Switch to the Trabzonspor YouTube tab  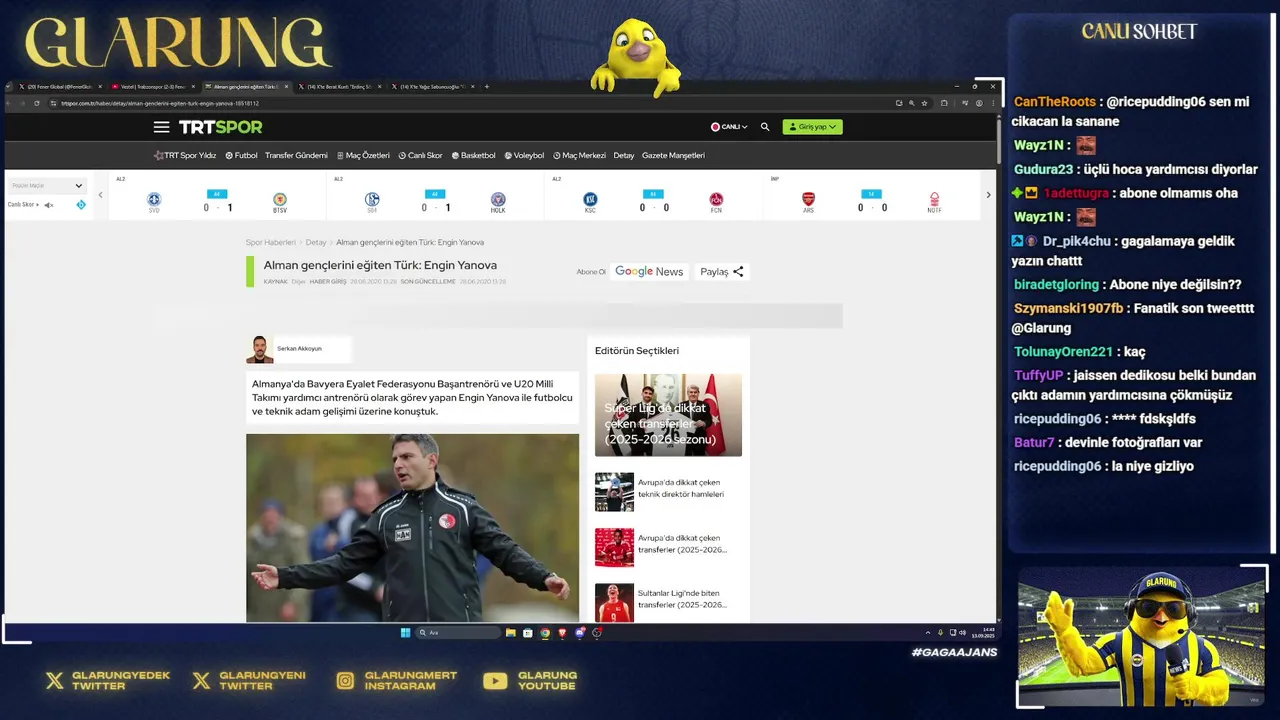coord(152,87)
